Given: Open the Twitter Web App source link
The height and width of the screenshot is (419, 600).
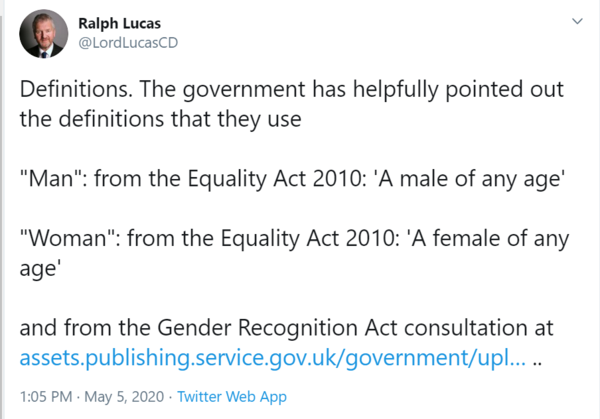Looking at the screenshot, I should (224, 395).
